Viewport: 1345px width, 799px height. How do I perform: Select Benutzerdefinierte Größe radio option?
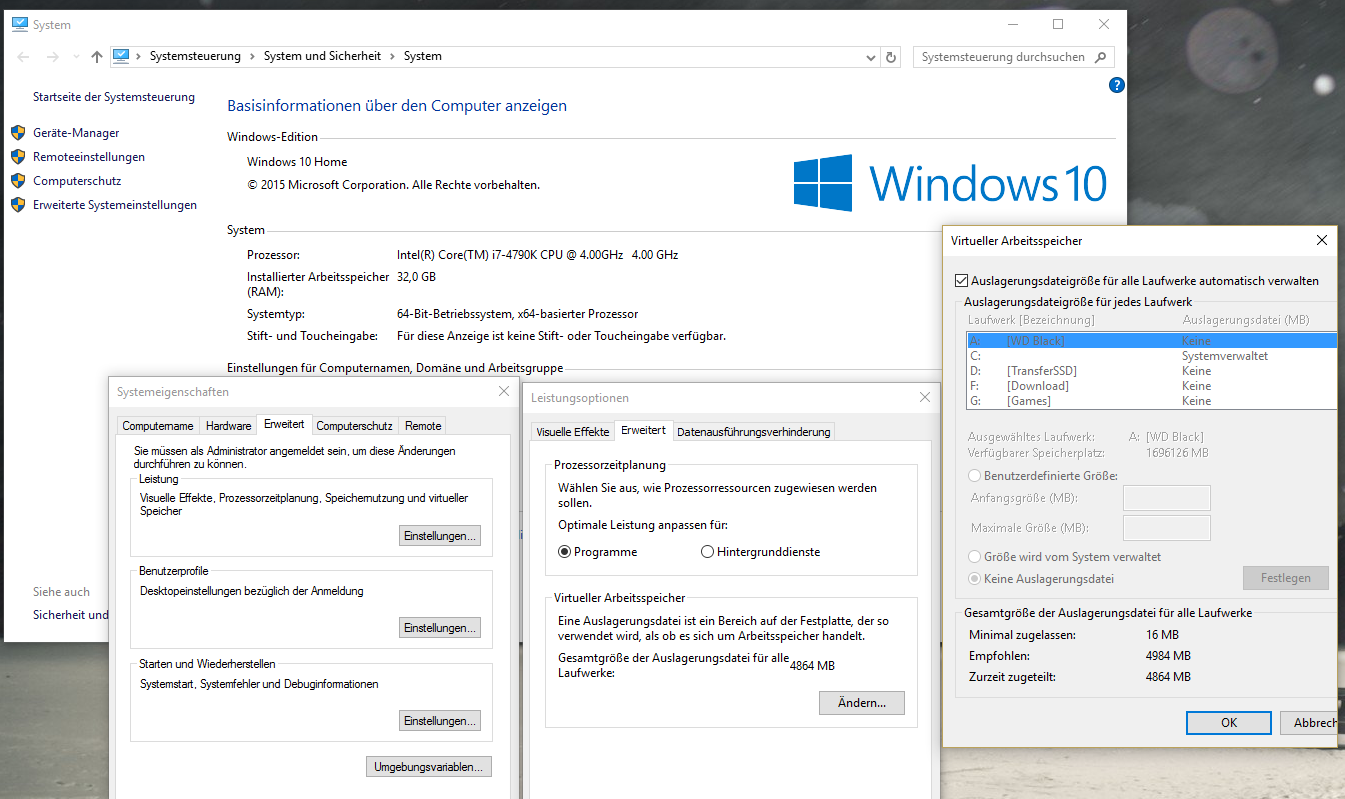(x=975, y=476)
